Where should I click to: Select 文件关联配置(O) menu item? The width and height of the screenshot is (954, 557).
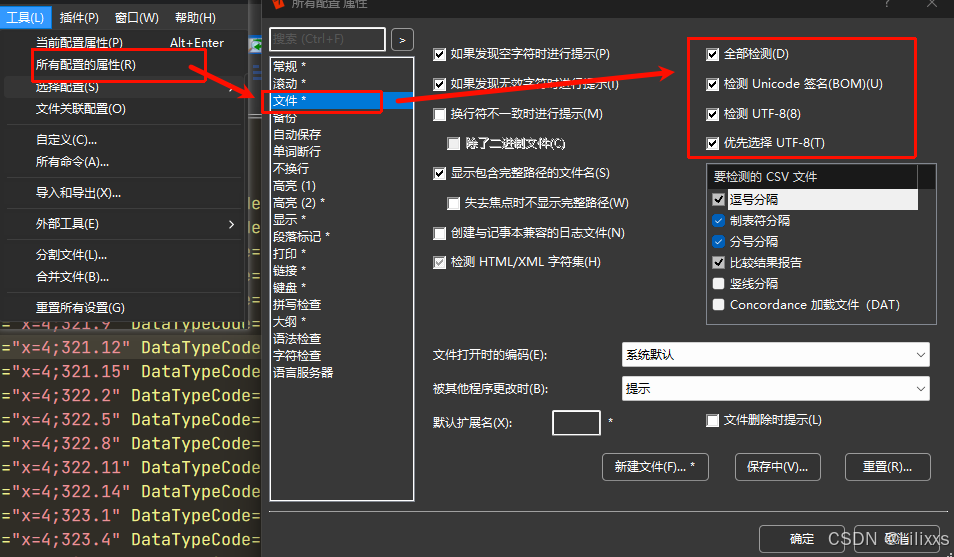click(124, 109)
